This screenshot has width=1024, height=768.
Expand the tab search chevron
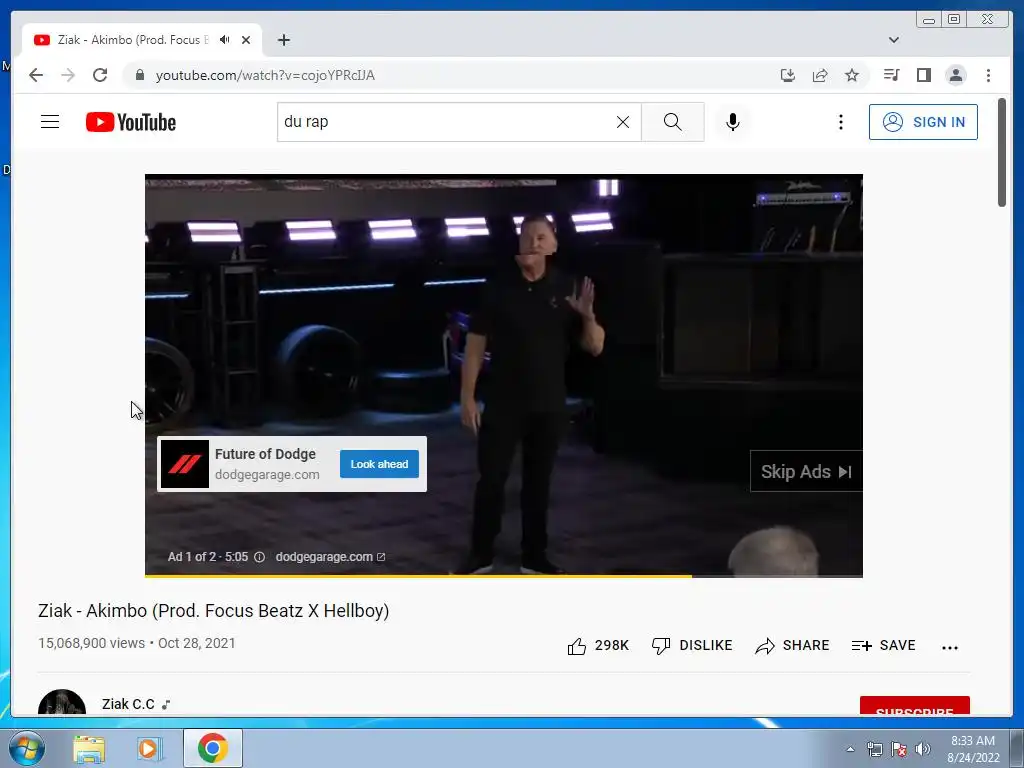[x=893, y=40]
